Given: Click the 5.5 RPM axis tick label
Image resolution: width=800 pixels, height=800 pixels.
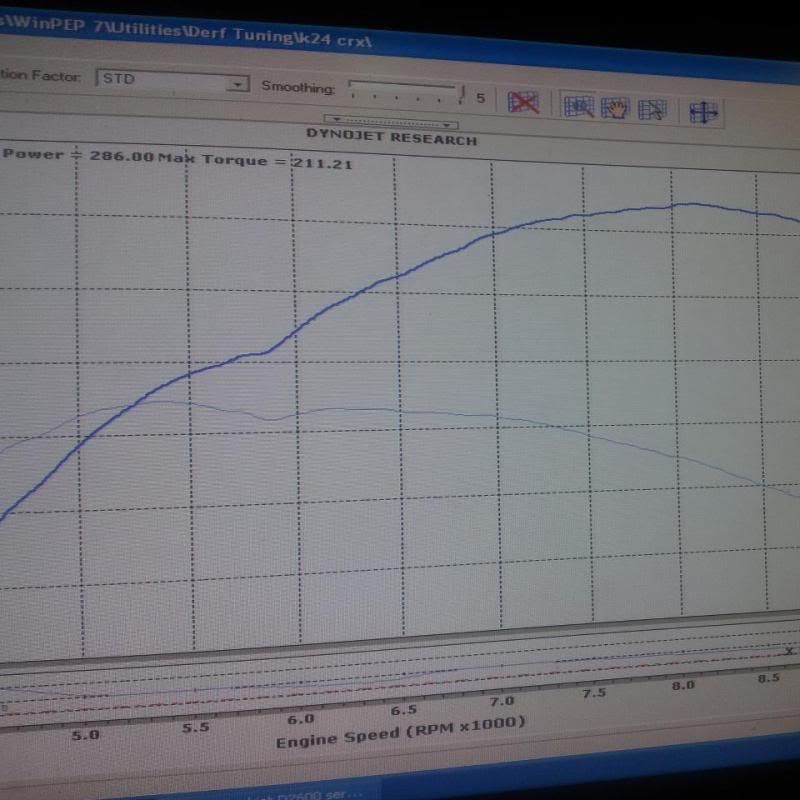Looking at the screenshot, I should [196, 727].
